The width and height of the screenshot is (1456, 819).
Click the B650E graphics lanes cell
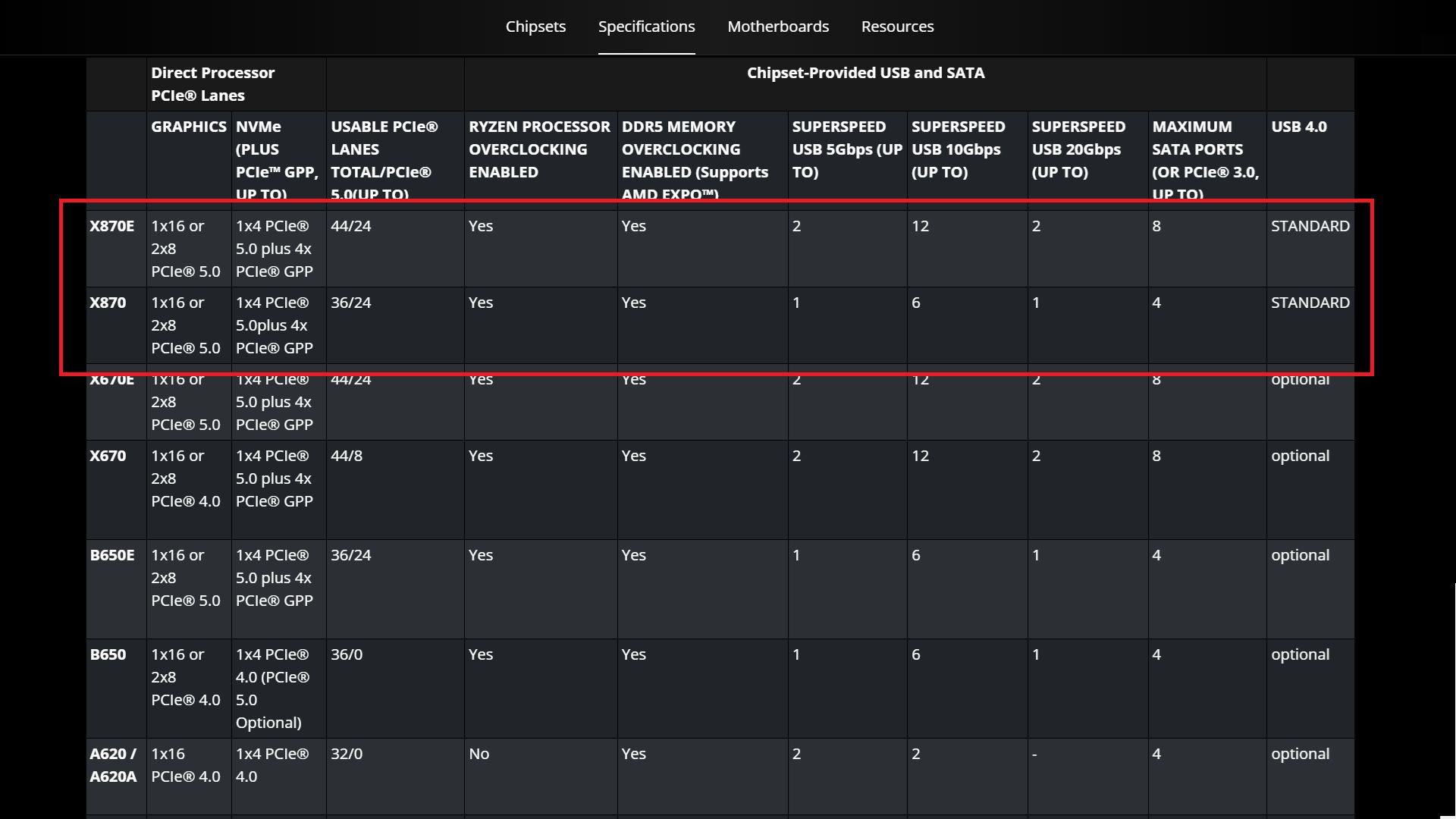coord(185,578)
